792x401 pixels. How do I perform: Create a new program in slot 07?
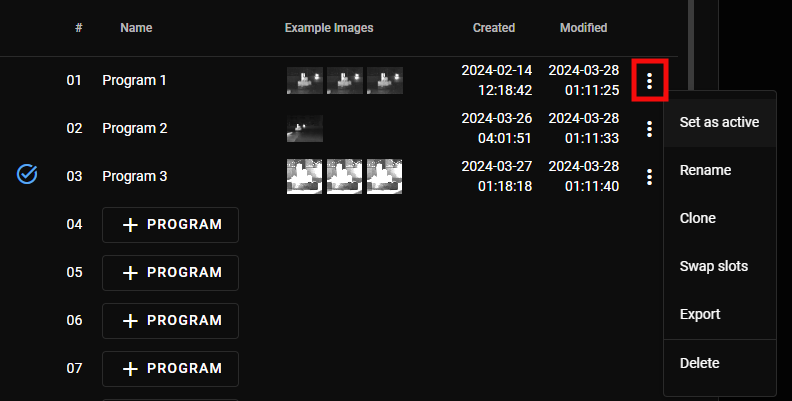(170, 369)
